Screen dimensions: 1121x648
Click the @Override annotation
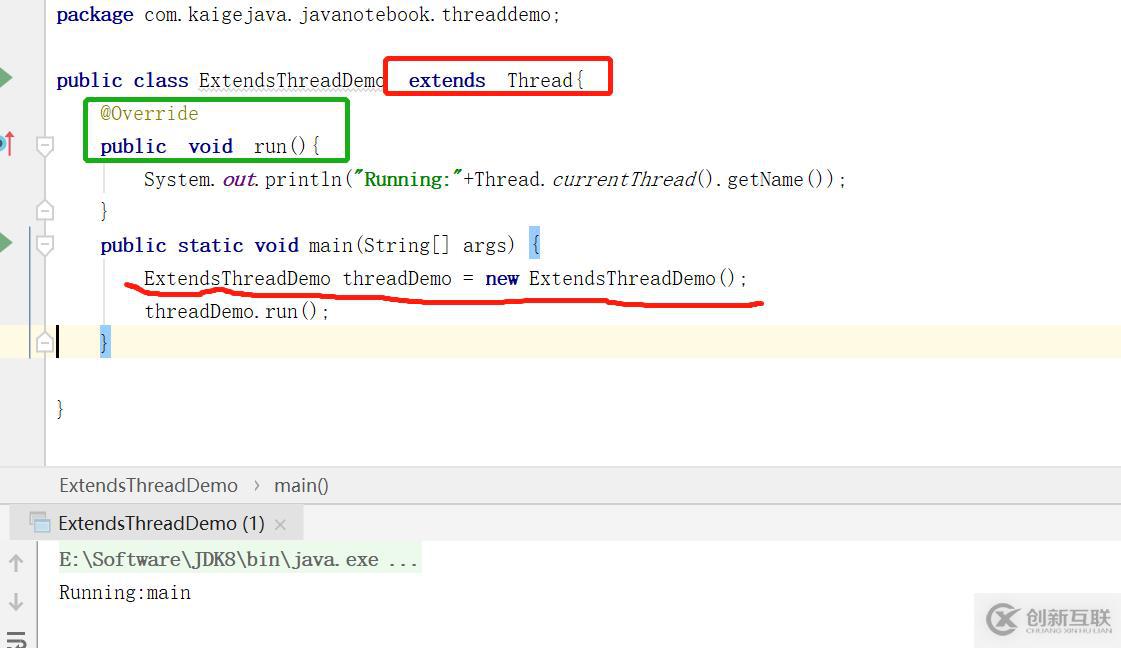coord(149,113)
